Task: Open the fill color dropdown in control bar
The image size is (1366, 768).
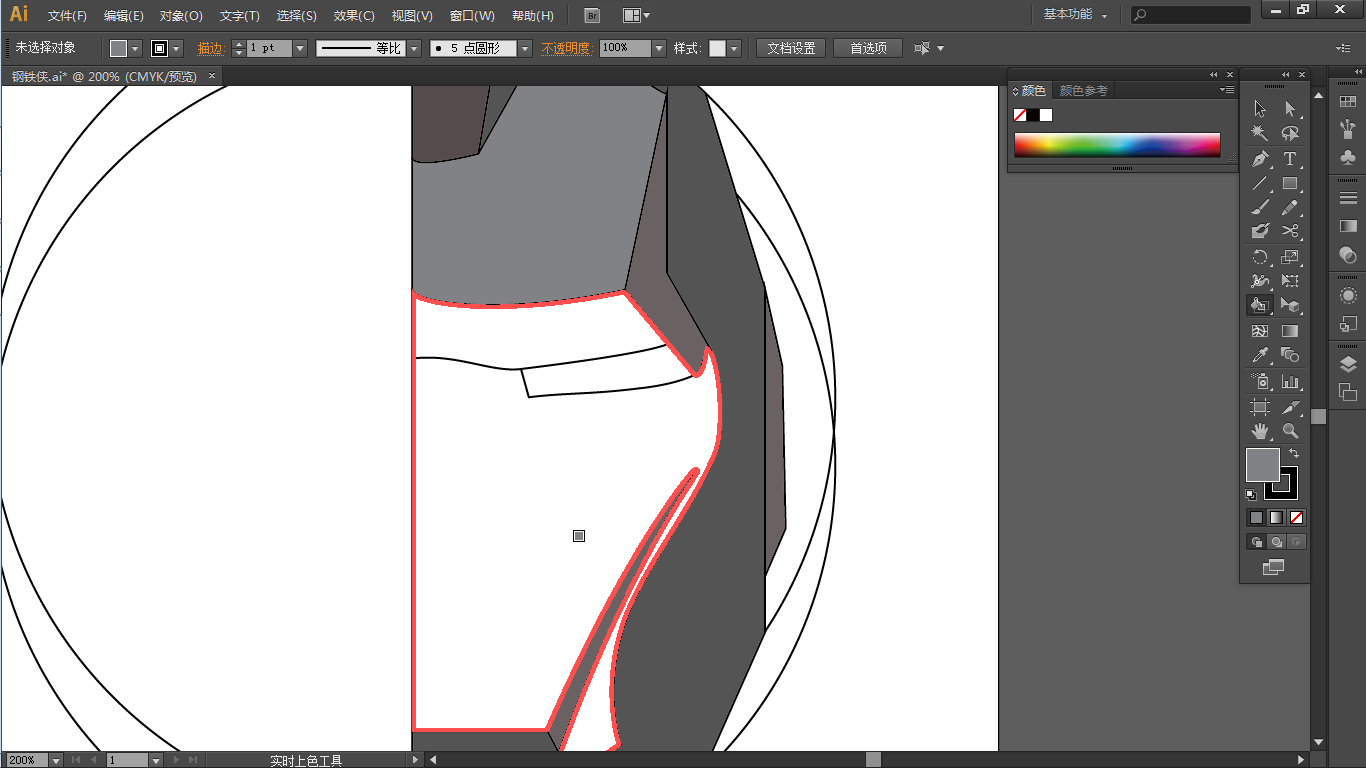Action: tap(136, 48)
